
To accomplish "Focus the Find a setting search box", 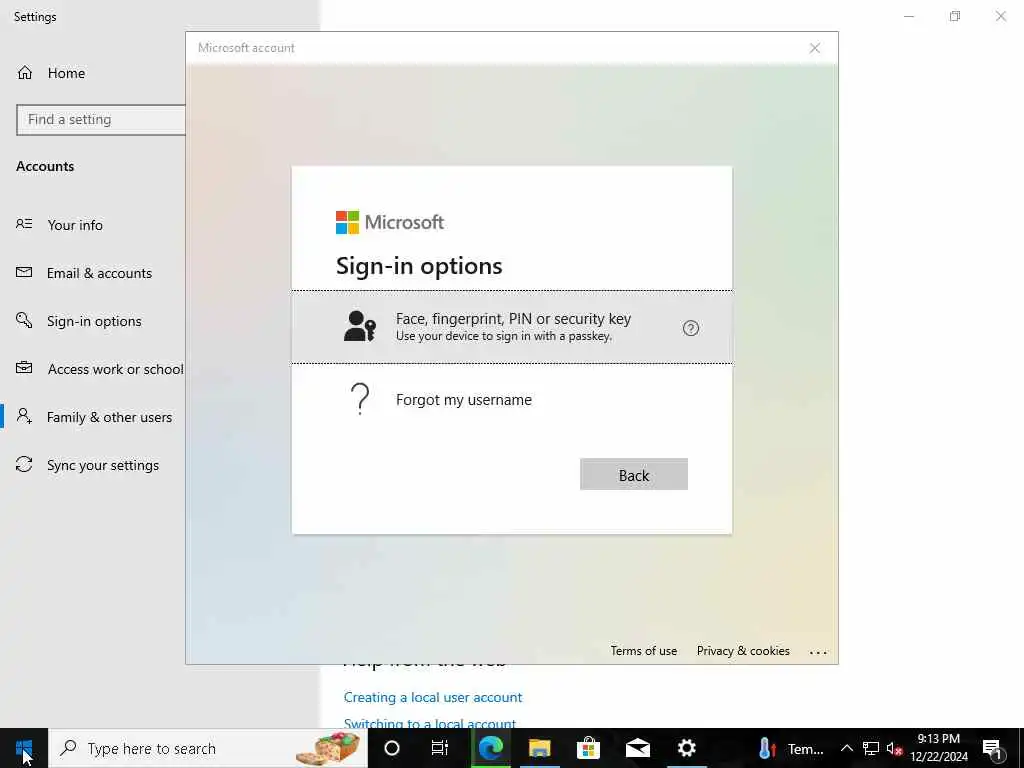I will [101, 120].
